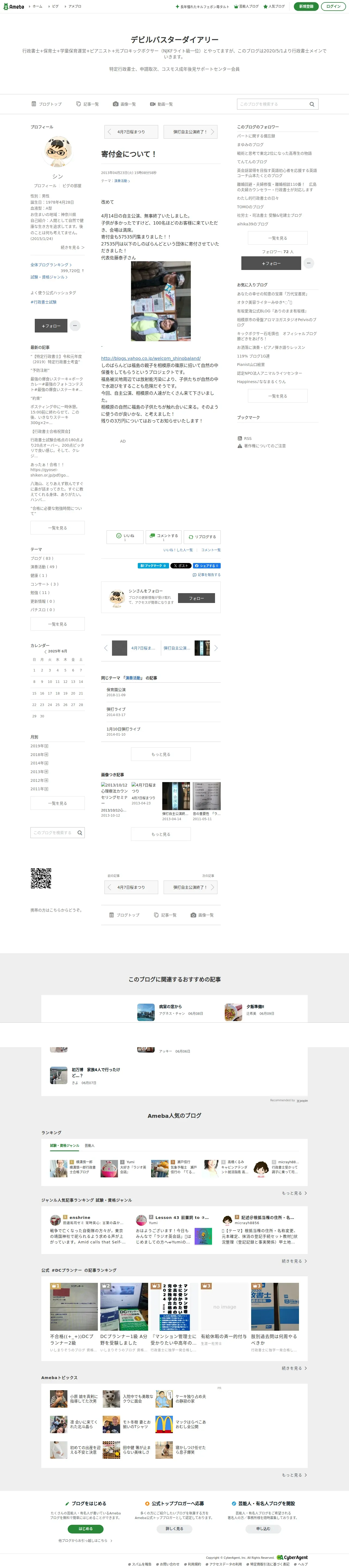Click magnifier icon in left sidebar search
Image resolution: width=349 pixels, height=1568 pixels.
click(x=80, y=832)
